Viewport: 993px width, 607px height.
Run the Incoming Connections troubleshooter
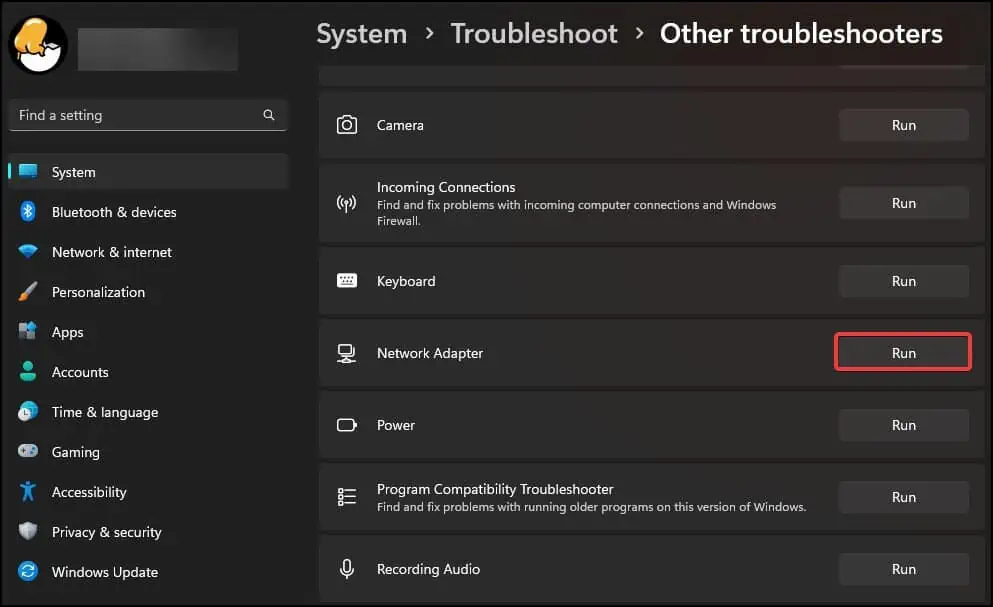click(904, 203)
